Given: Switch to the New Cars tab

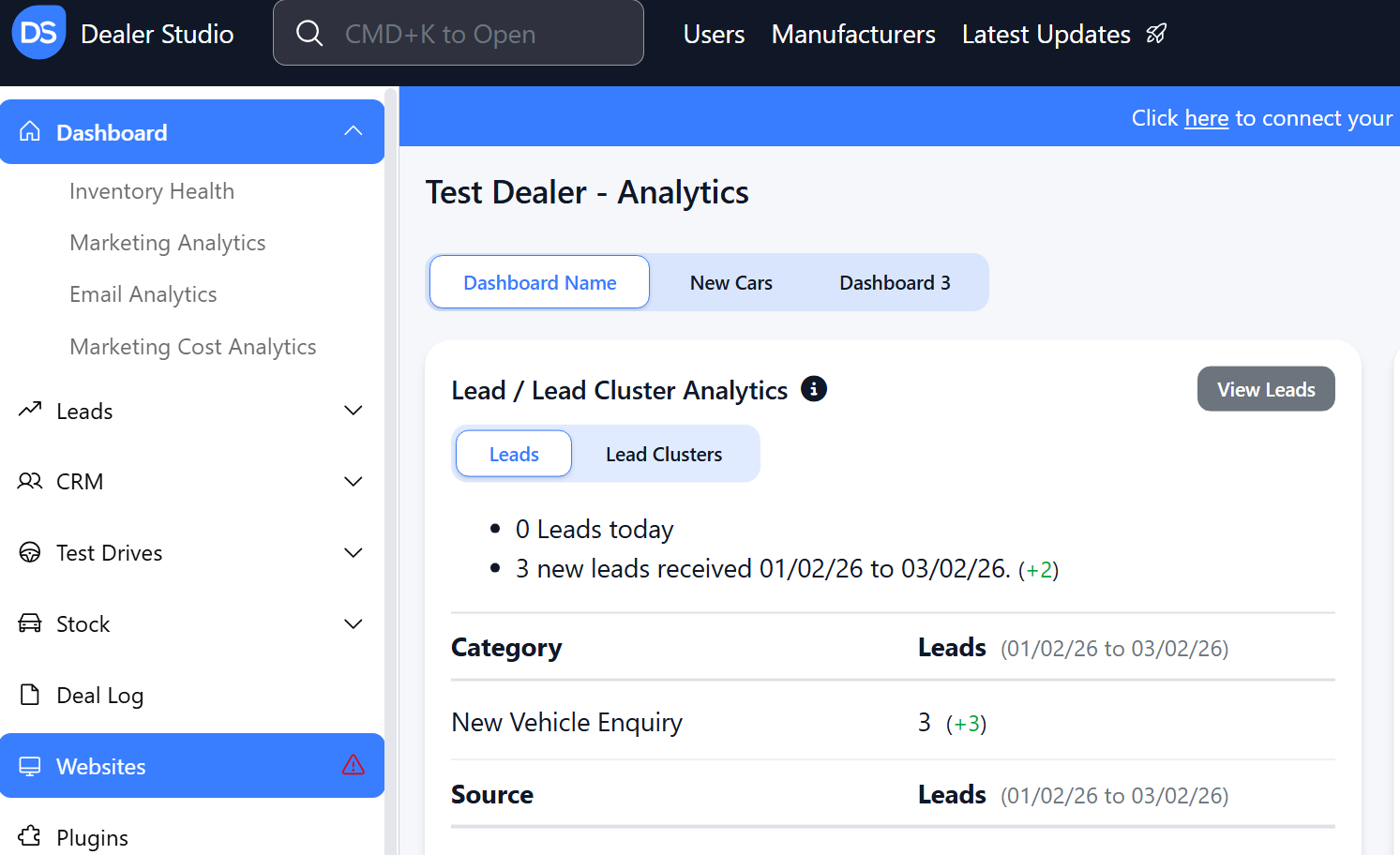Looking at the screenshot, I should tap(731, 282).
